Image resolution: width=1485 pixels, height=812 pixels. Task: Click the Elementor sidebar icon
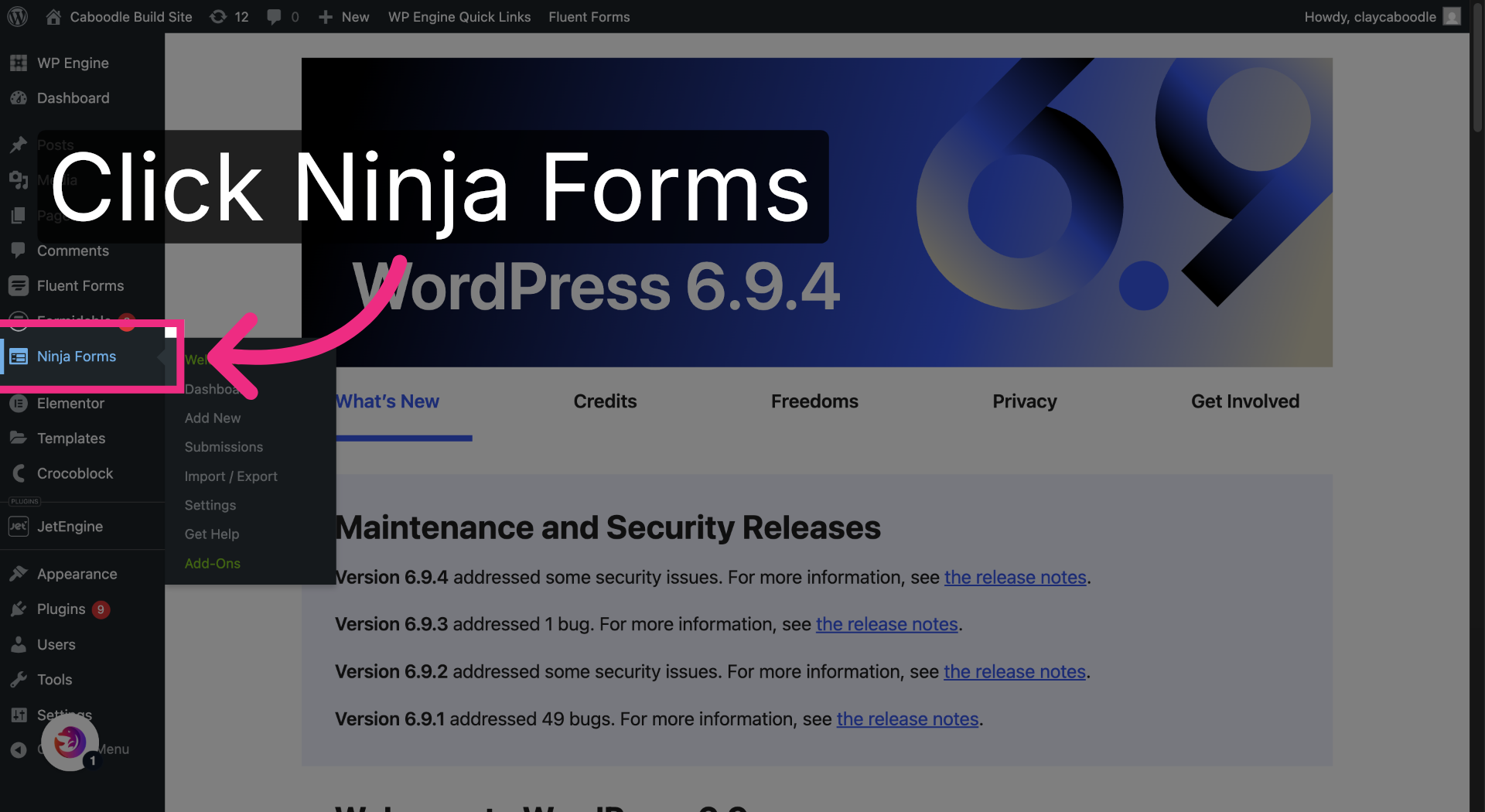pos(19,403)
